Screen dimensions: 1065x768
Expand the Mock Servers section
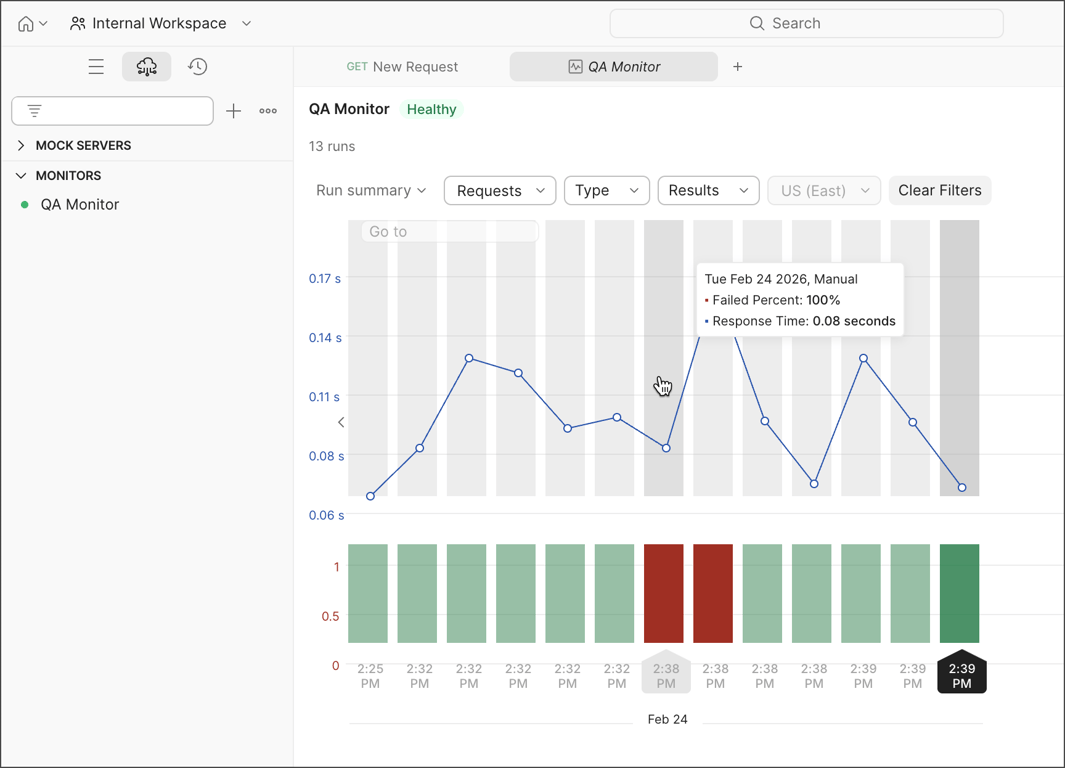pyautogui.click(x=21, y=145)
